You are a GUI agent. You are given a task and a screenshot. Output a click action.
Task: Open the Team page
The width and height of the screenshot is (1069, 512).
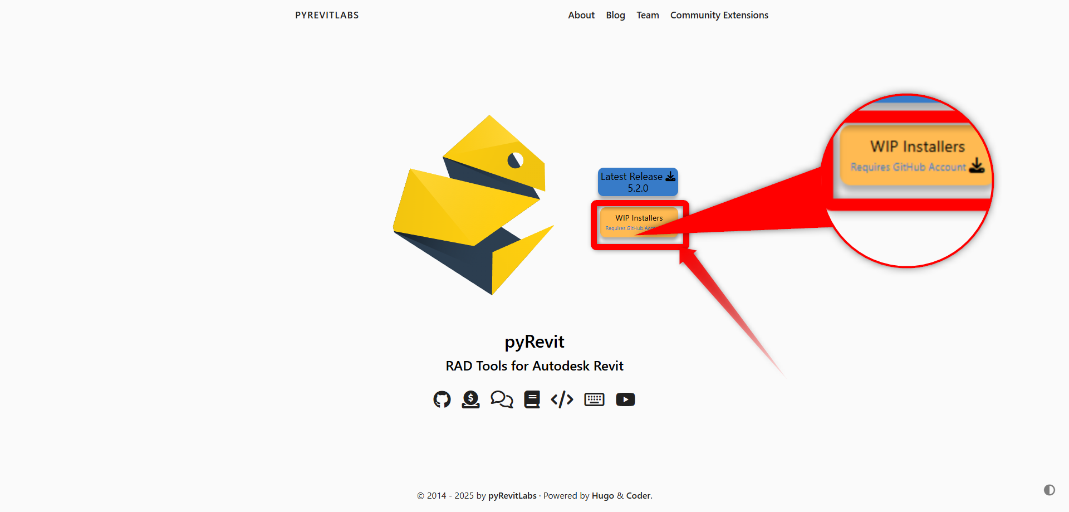(x=648, y=15)
